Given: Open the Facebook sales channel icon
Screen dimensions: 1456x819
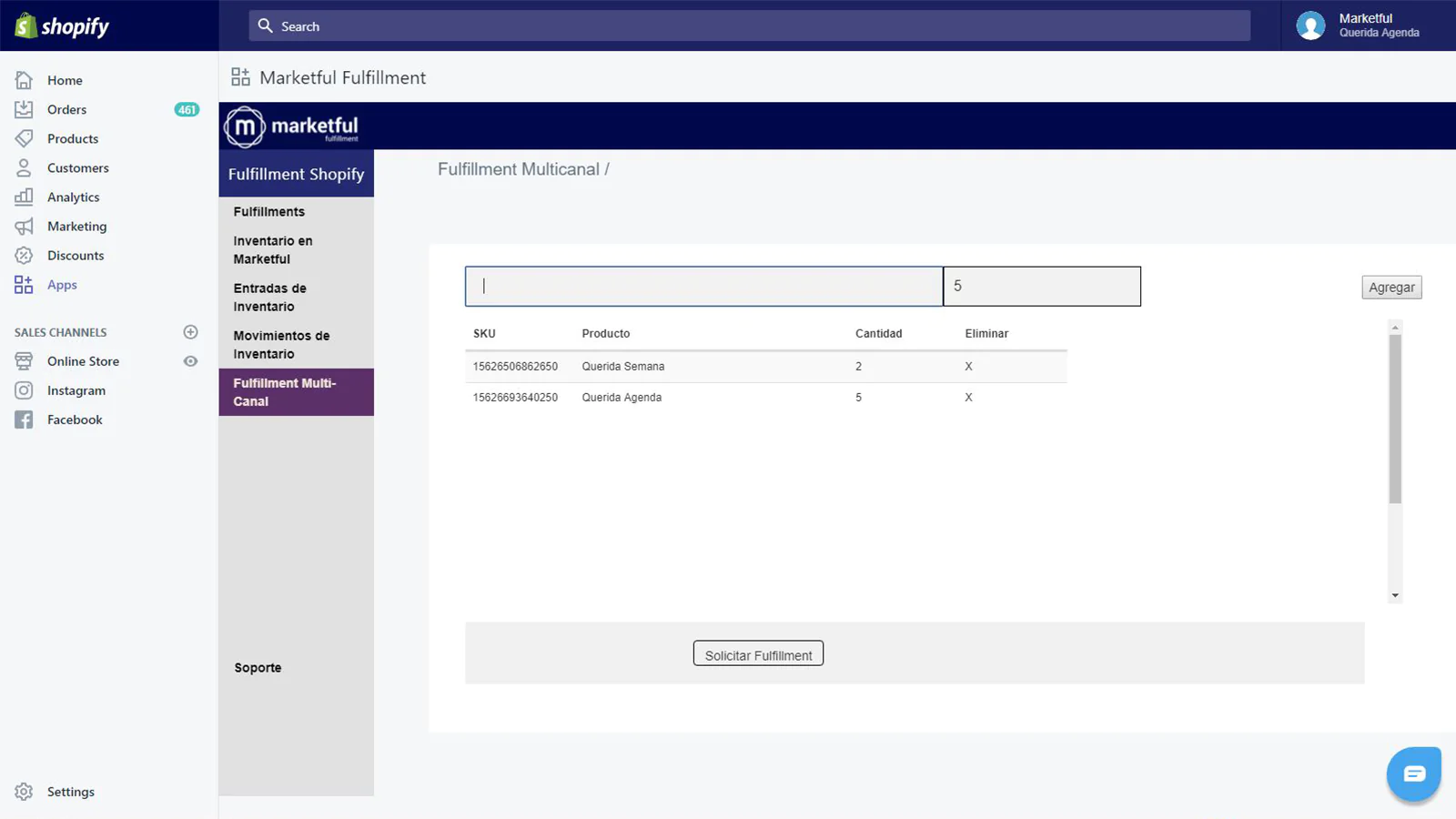Looking at the screenshot, I should coord(24,420).
